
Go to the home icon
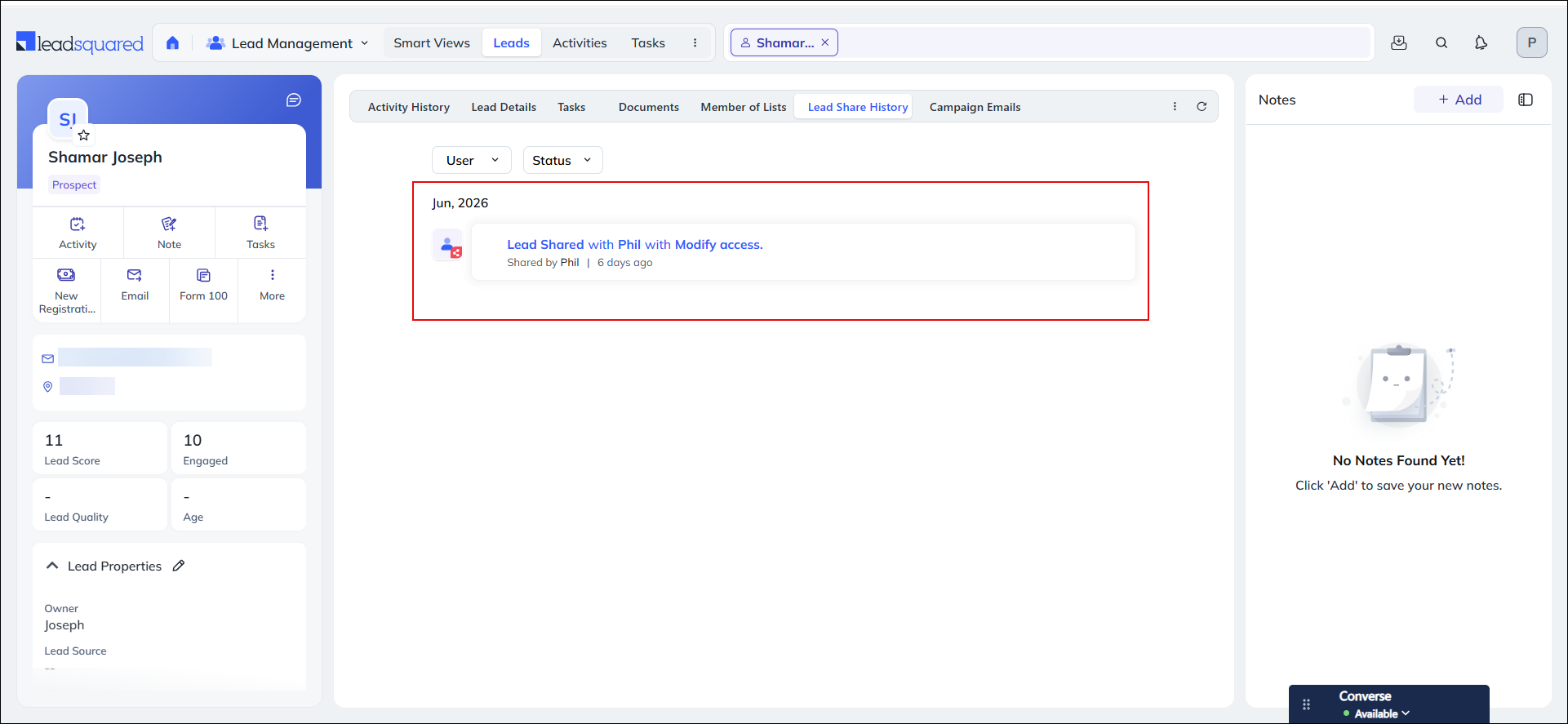point(172,43)
